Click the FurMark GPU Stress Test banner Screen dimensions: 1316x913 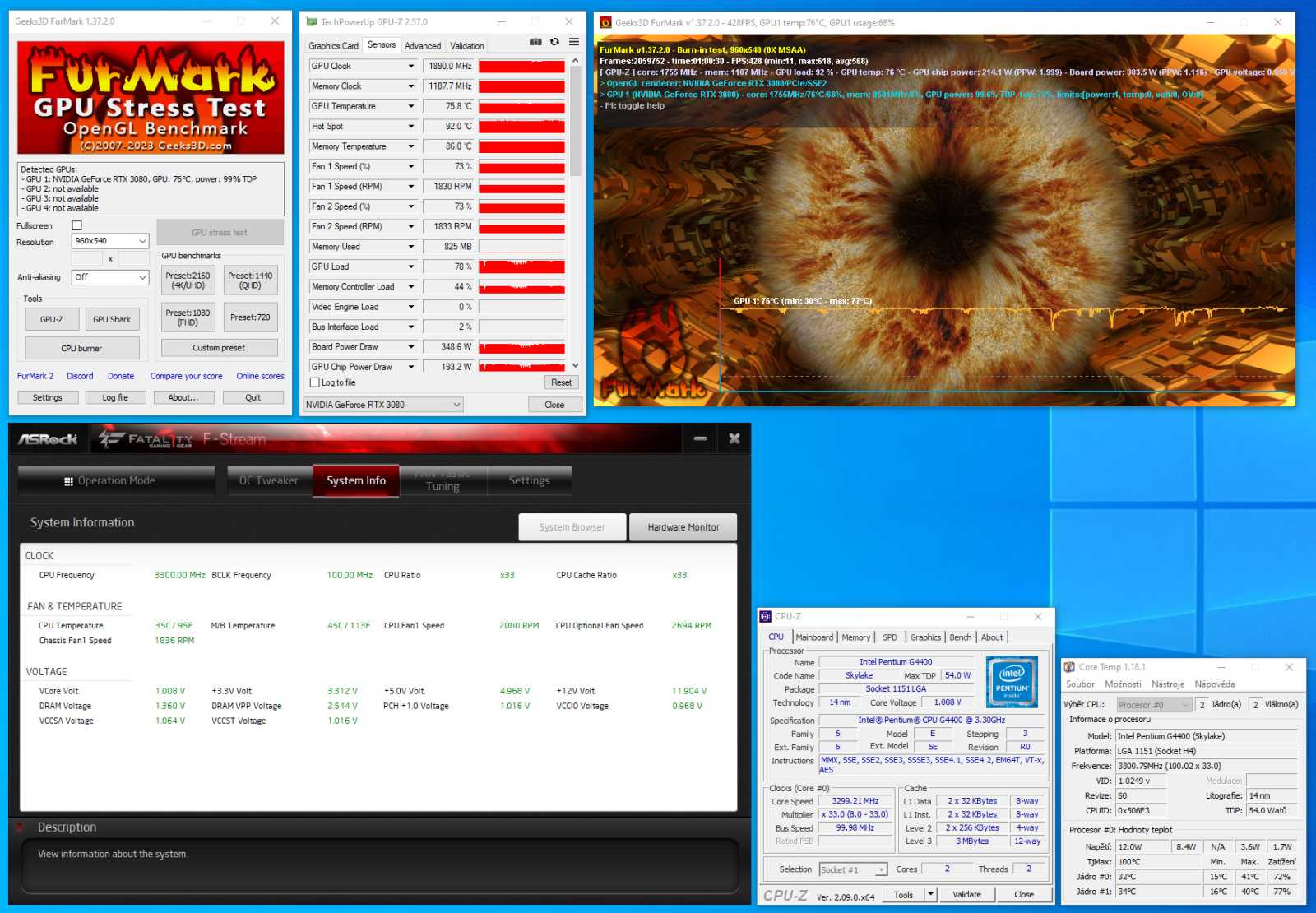click(151, 98)
